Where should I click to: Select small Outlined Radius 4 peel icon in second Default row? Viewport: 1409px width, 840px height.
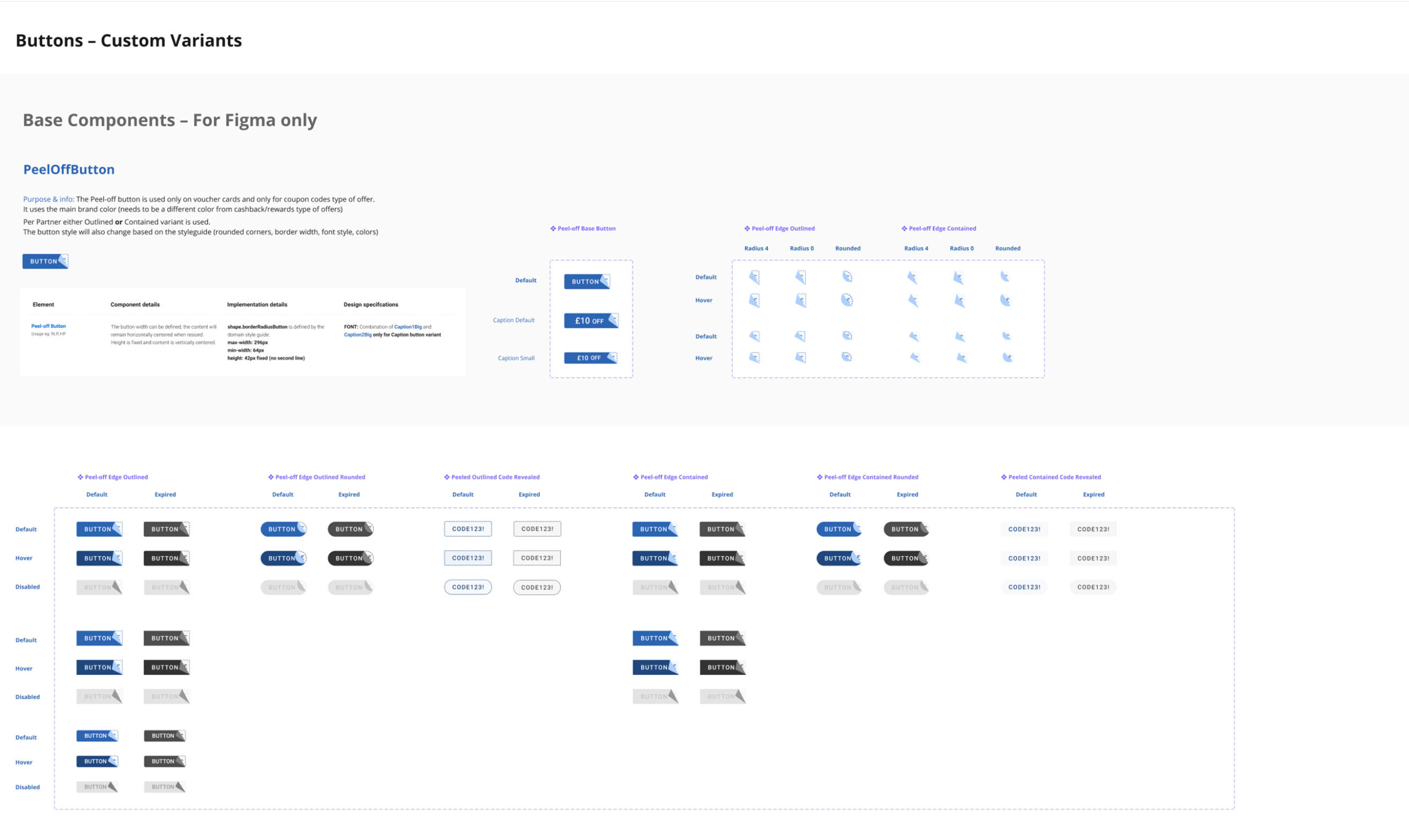pyautogui.click(x=755, y=336)
